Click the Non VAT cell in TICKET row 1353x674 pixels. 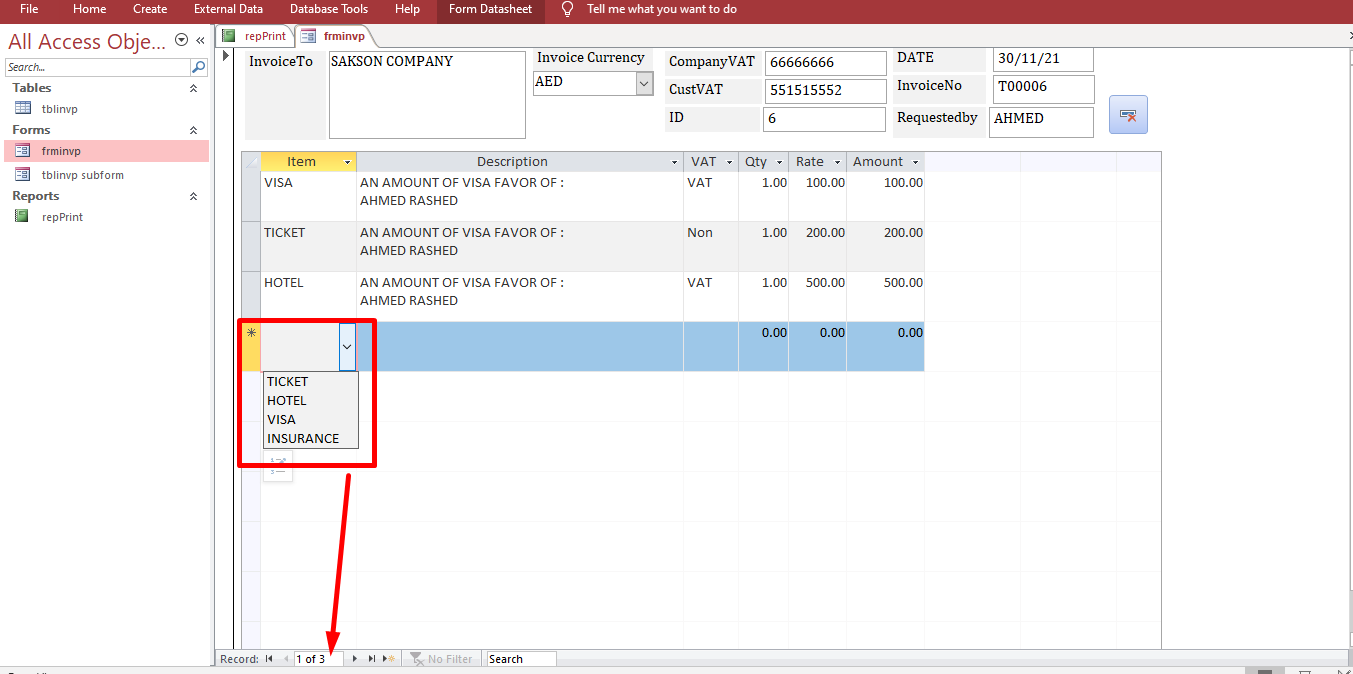(711, 246)
